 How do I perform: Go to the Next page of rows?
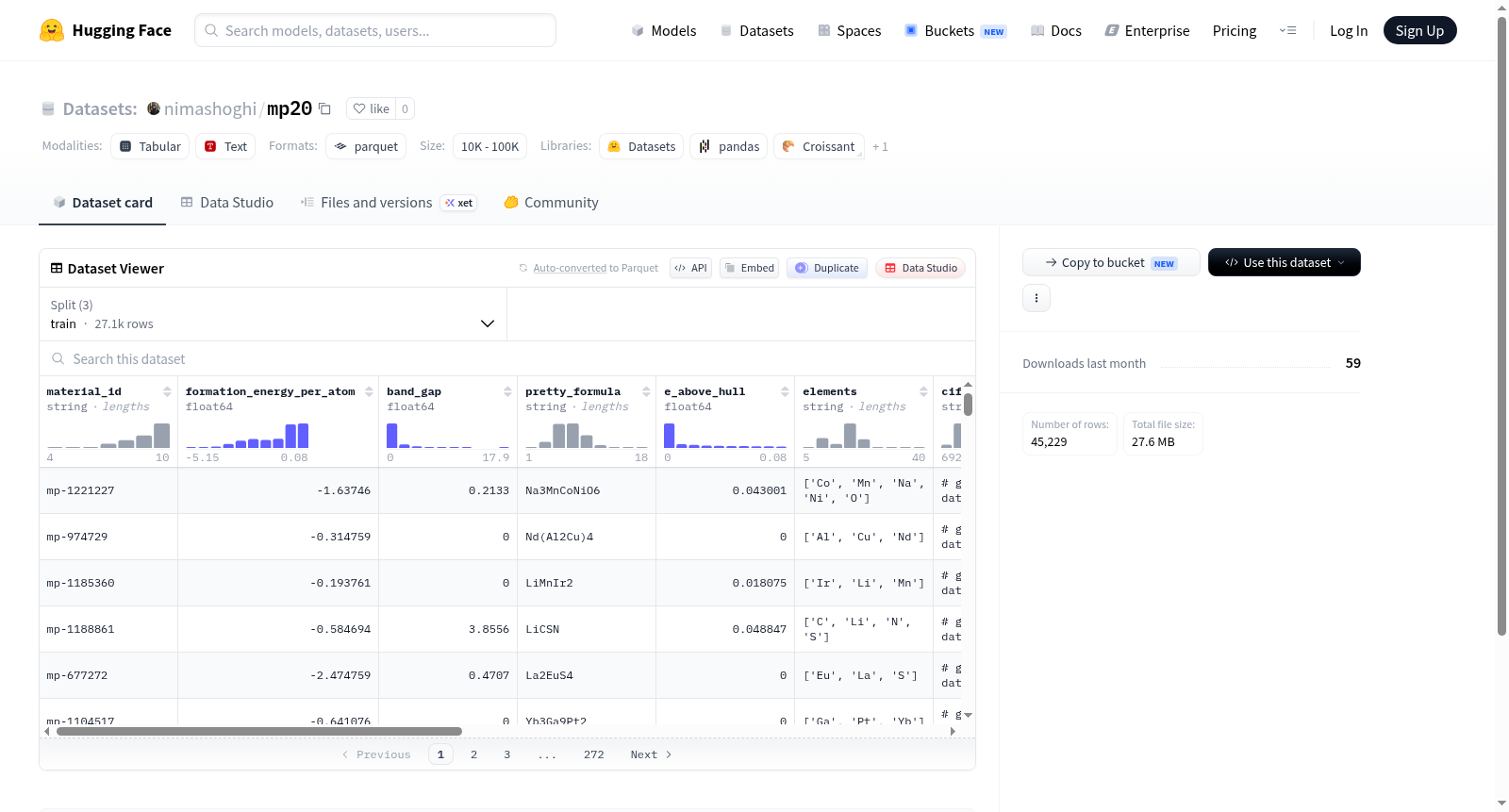651,754
